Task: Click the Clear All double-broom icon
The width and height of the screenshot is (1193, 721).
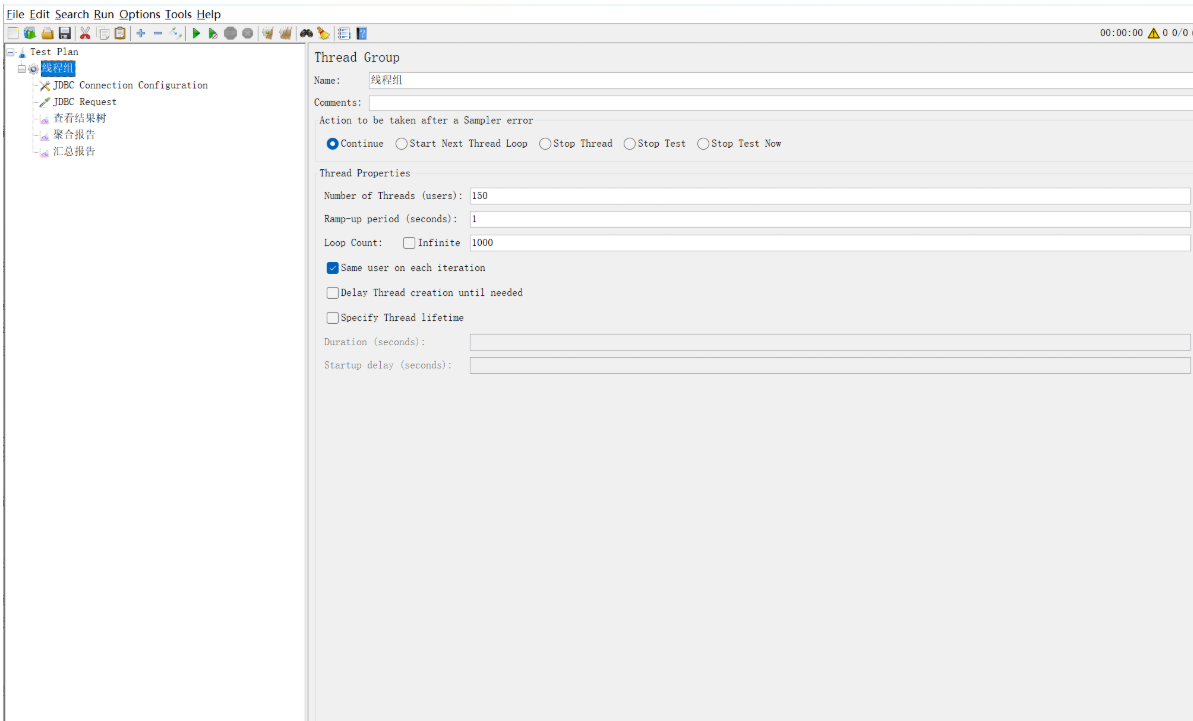Action: pos(285,33)
